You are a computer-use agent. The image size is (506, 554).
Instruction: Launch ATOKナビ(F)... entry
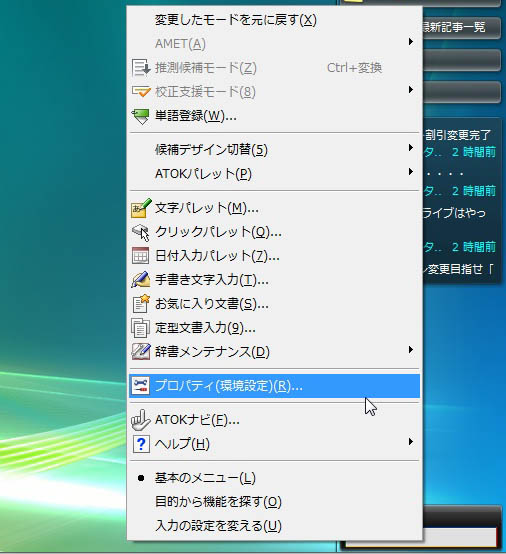coord(274,420)
